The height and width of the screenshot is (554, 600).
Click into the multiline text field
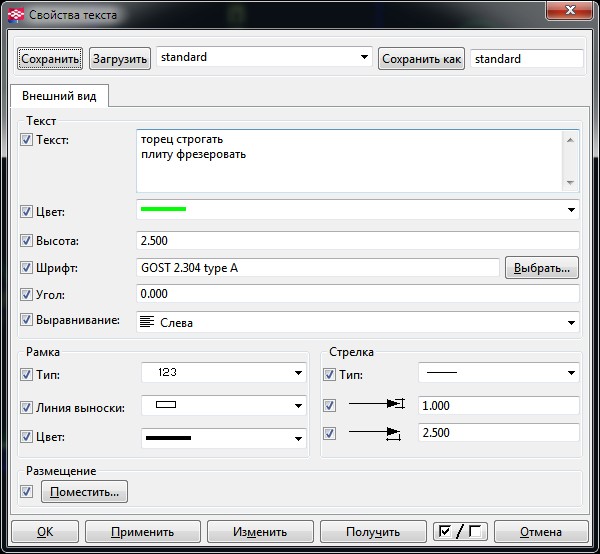click(349, 161)
